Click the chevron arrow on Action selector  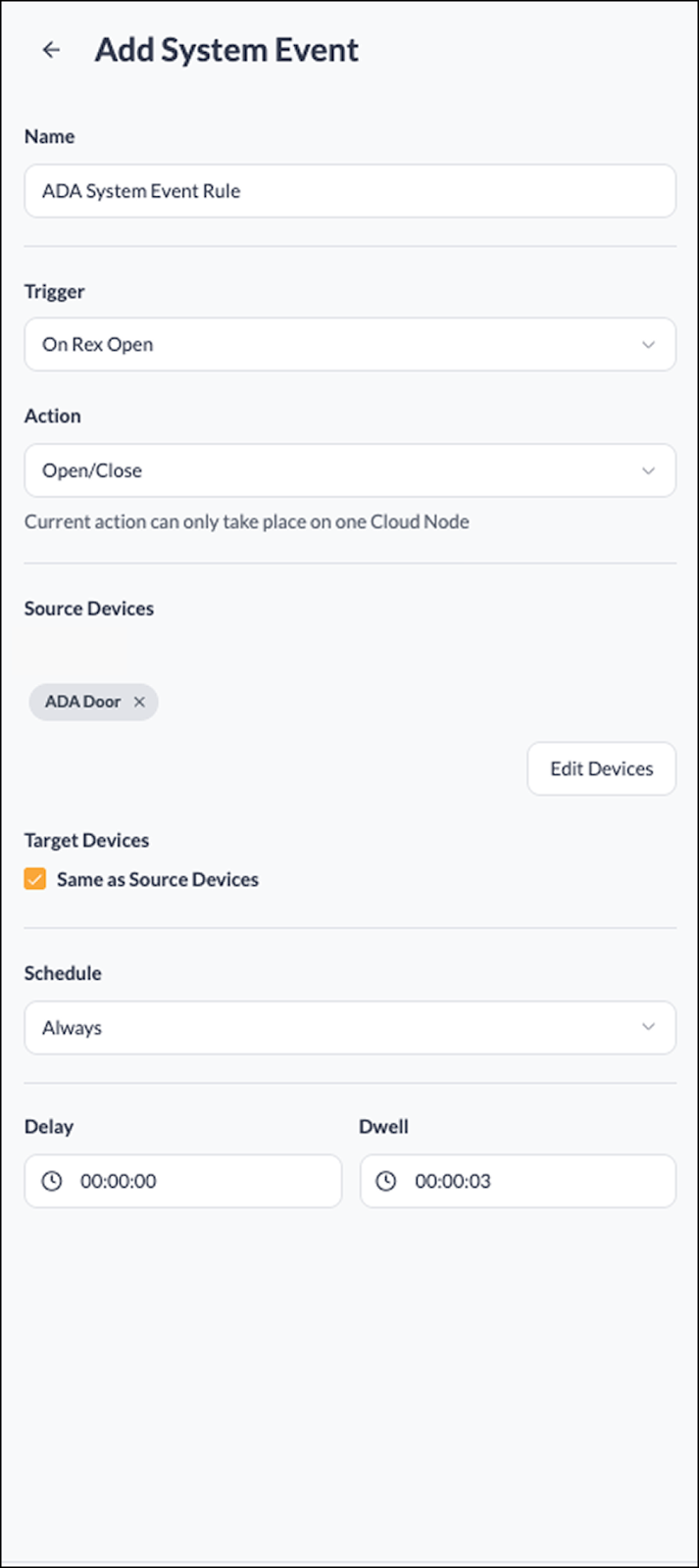pyautogui.click(x=648, y=470)
